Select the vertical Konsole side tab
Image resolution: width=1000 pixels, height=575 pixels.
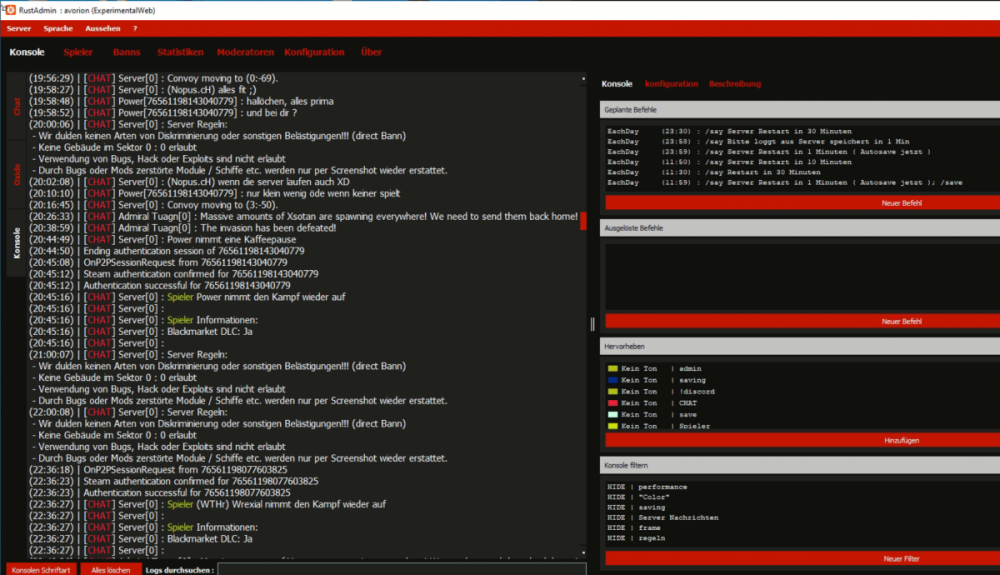coord(17,243)
